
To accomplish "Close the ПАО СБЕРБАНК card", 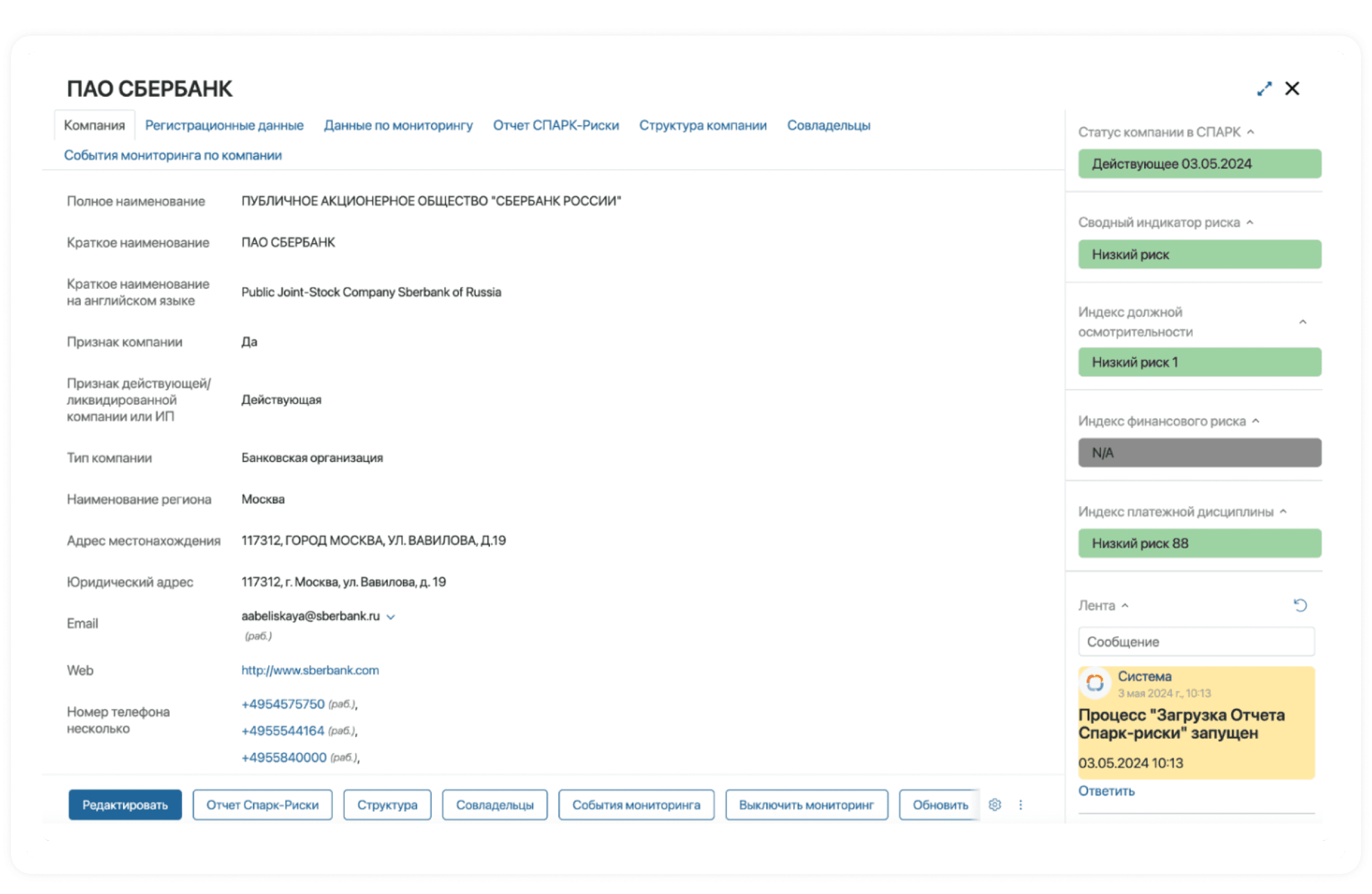I will [1293, 88].
